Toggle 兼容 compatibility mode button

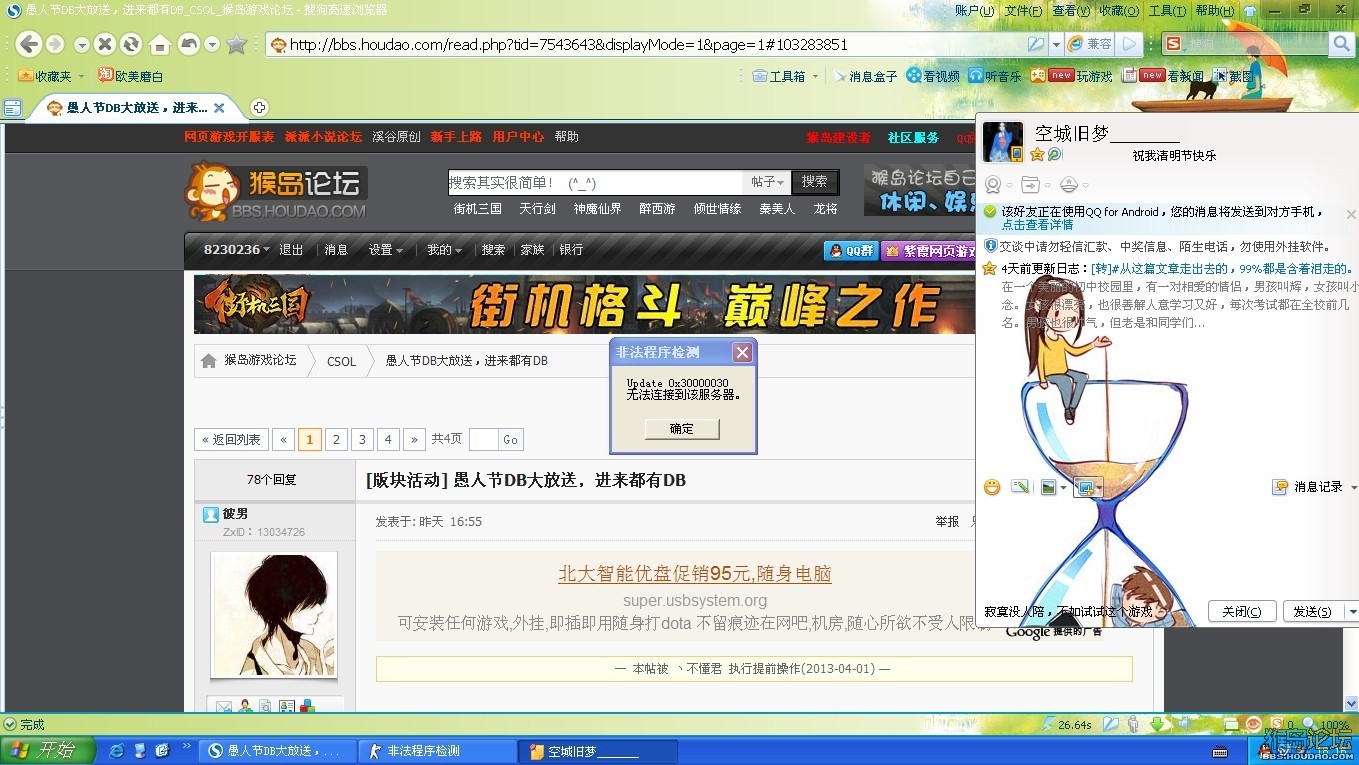tap(1089, 44)
